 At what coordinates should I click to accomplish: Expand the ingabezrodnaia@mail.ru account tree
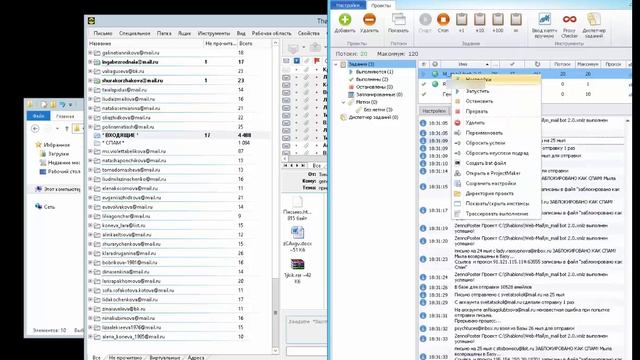pos(90,62)
